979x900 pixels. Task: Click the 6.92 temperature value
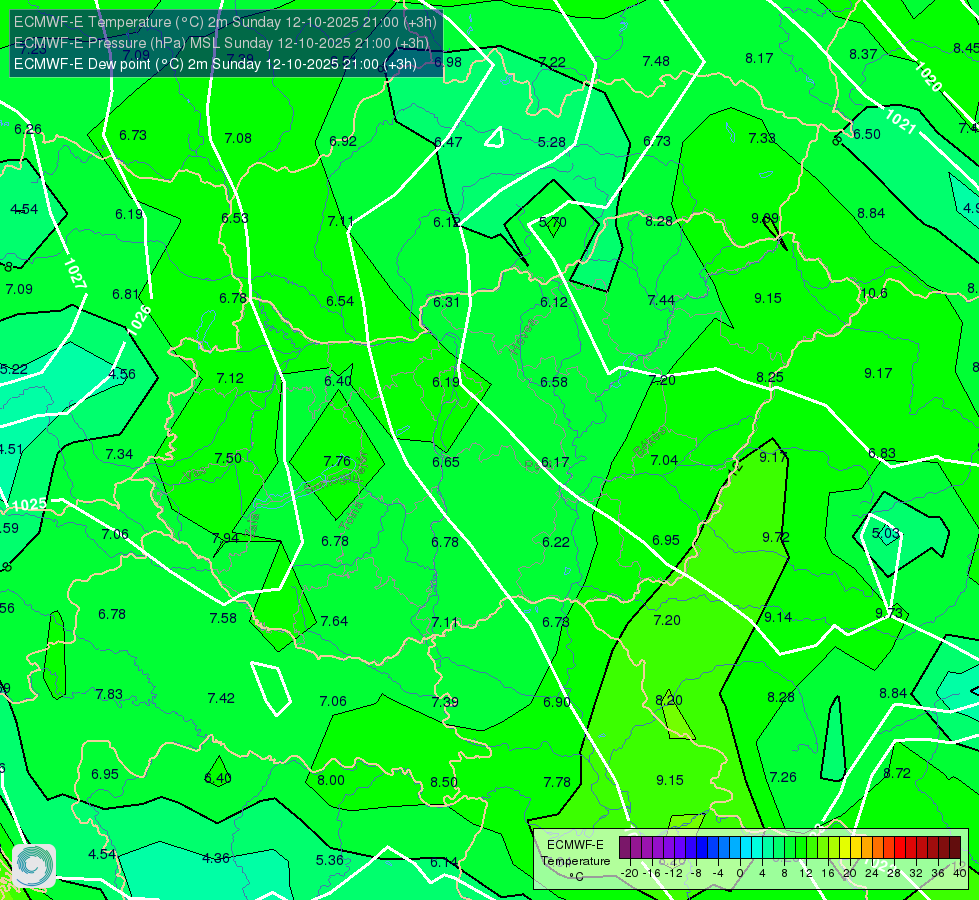(343, 141)
